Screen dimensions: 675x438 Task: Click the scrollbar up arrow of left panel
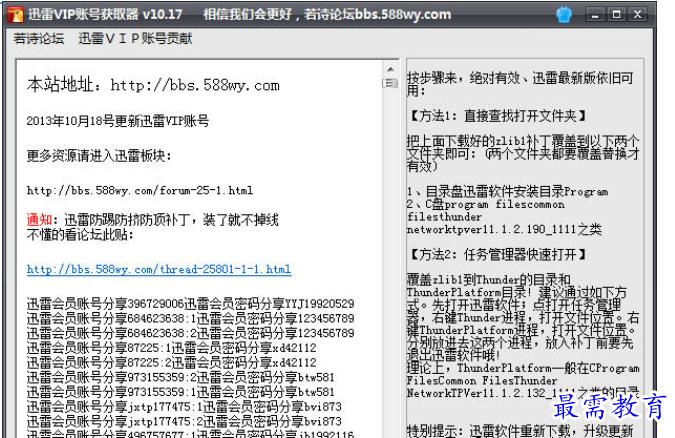(x=390, y=69)
